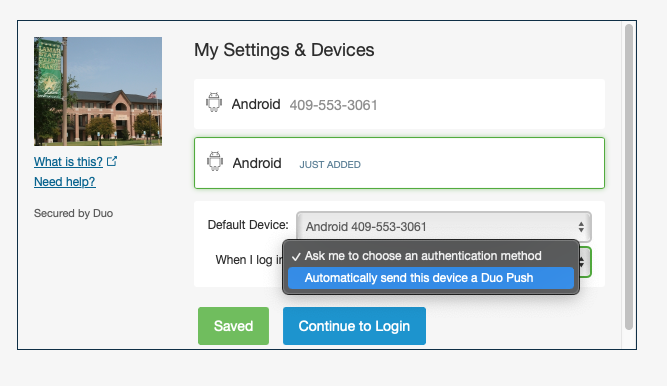The width and height of the screenshot is (667, 386).
Task: Click Continue to Login button
Action: [354, 326]
